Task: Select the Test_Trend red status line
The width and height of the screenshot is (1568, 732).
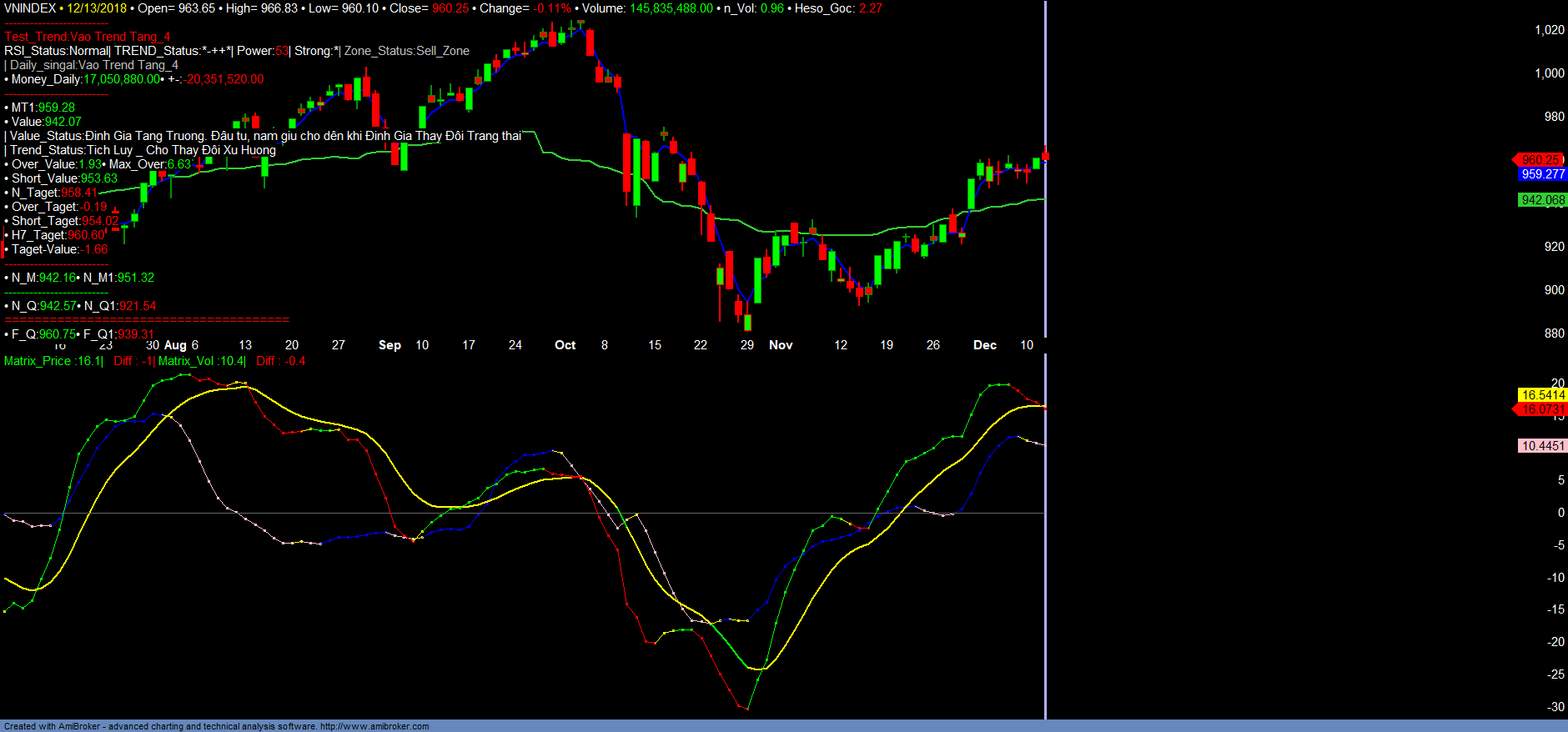Action: coord(88,37)
